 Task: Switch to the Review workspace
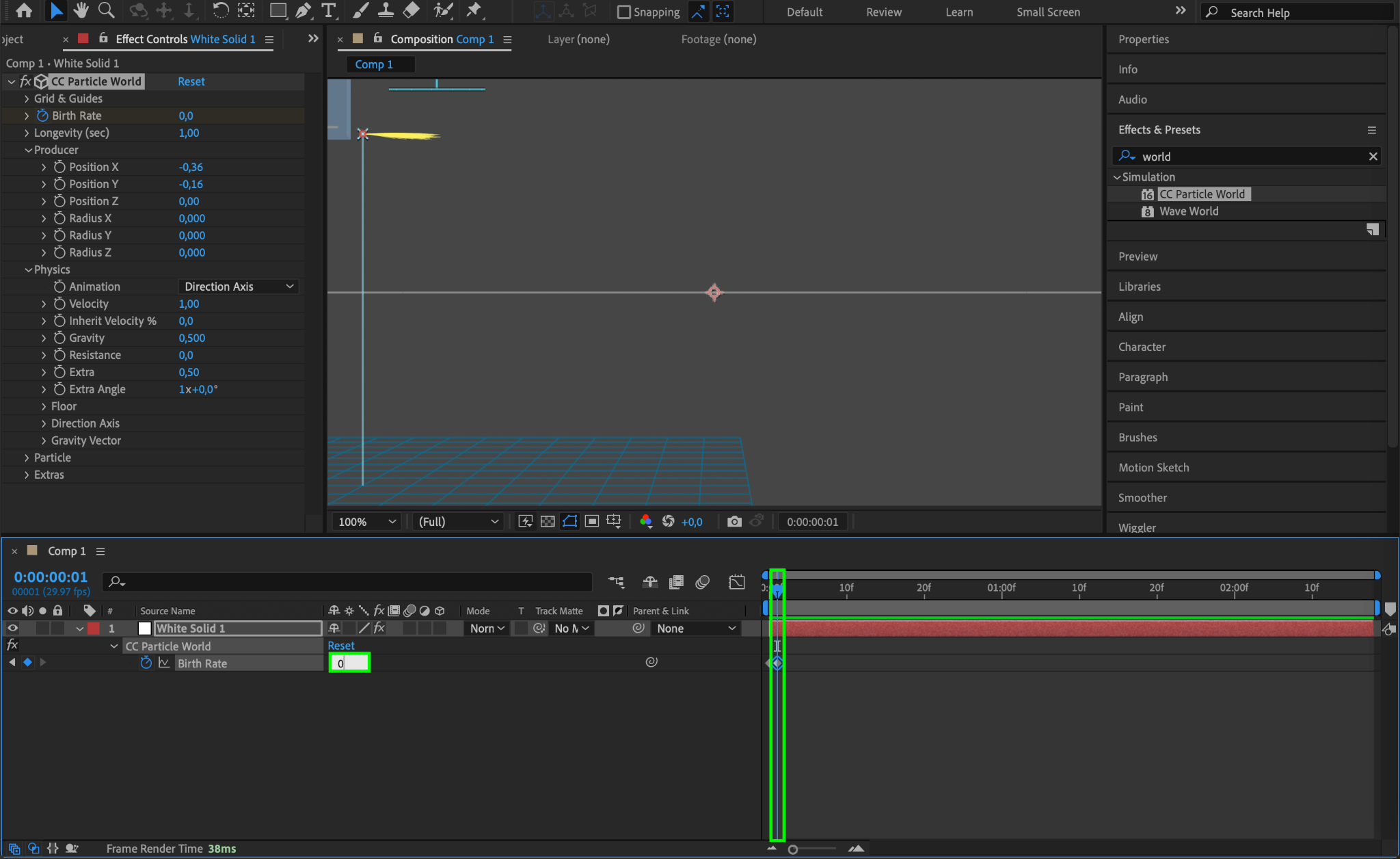[883, 12]
